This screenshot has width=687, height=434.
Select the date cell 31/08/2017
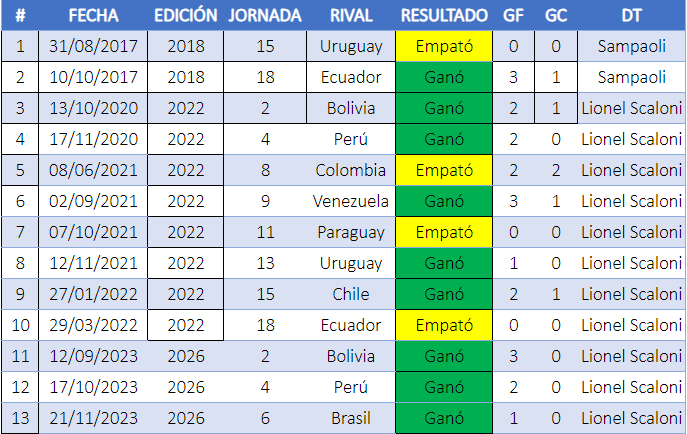[x=93, y=46]
